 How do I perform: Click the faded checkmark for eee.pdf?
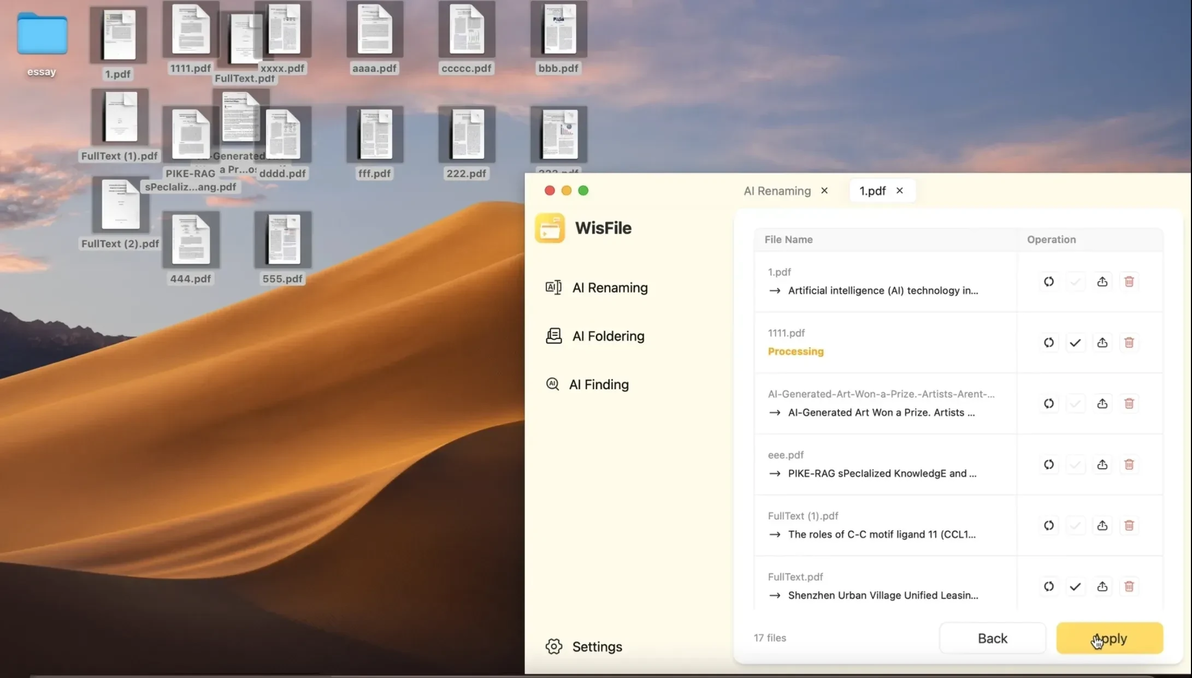point(1075,464)
